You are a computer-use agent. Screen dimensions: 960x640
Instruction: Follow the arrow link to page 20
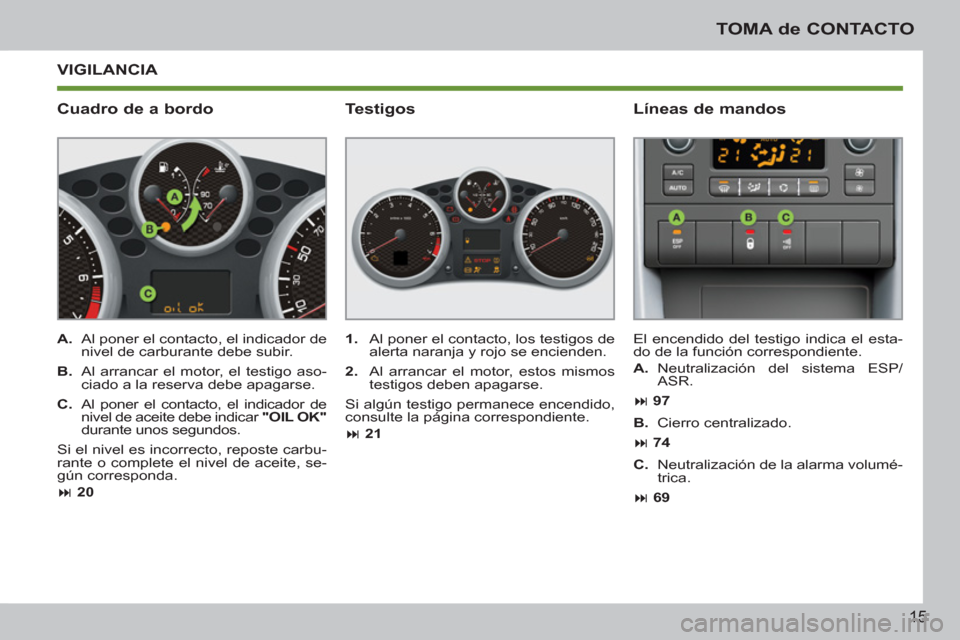coord(77,492)
